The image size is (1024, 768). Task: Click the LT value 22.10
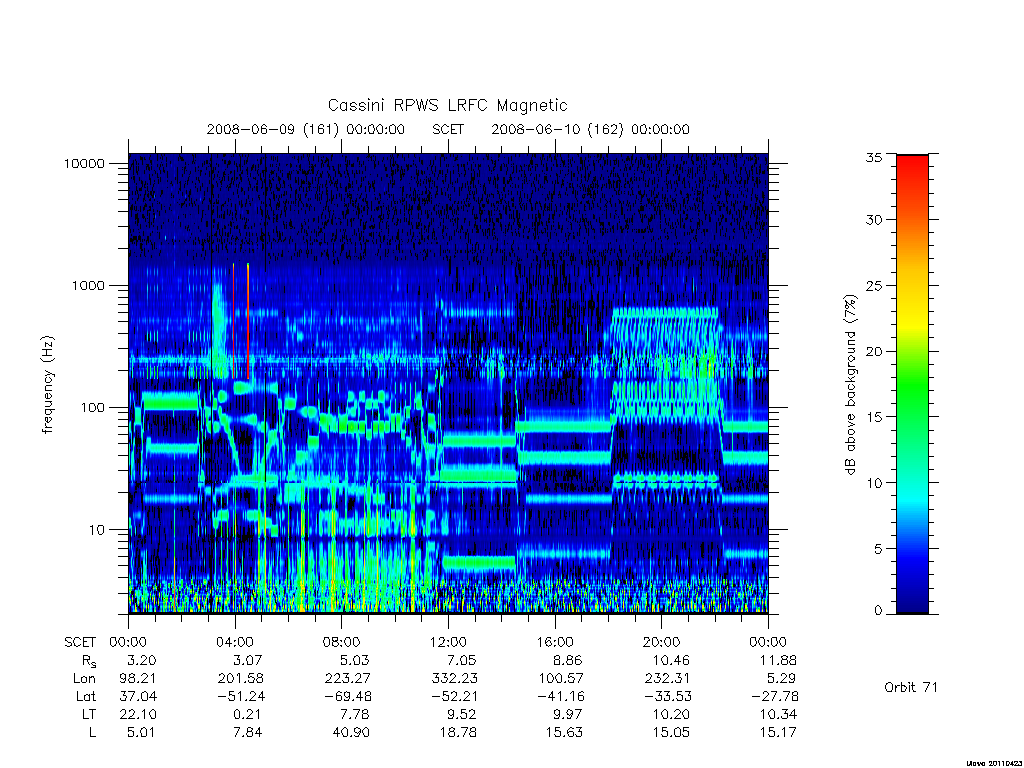(x=138, y=714)
